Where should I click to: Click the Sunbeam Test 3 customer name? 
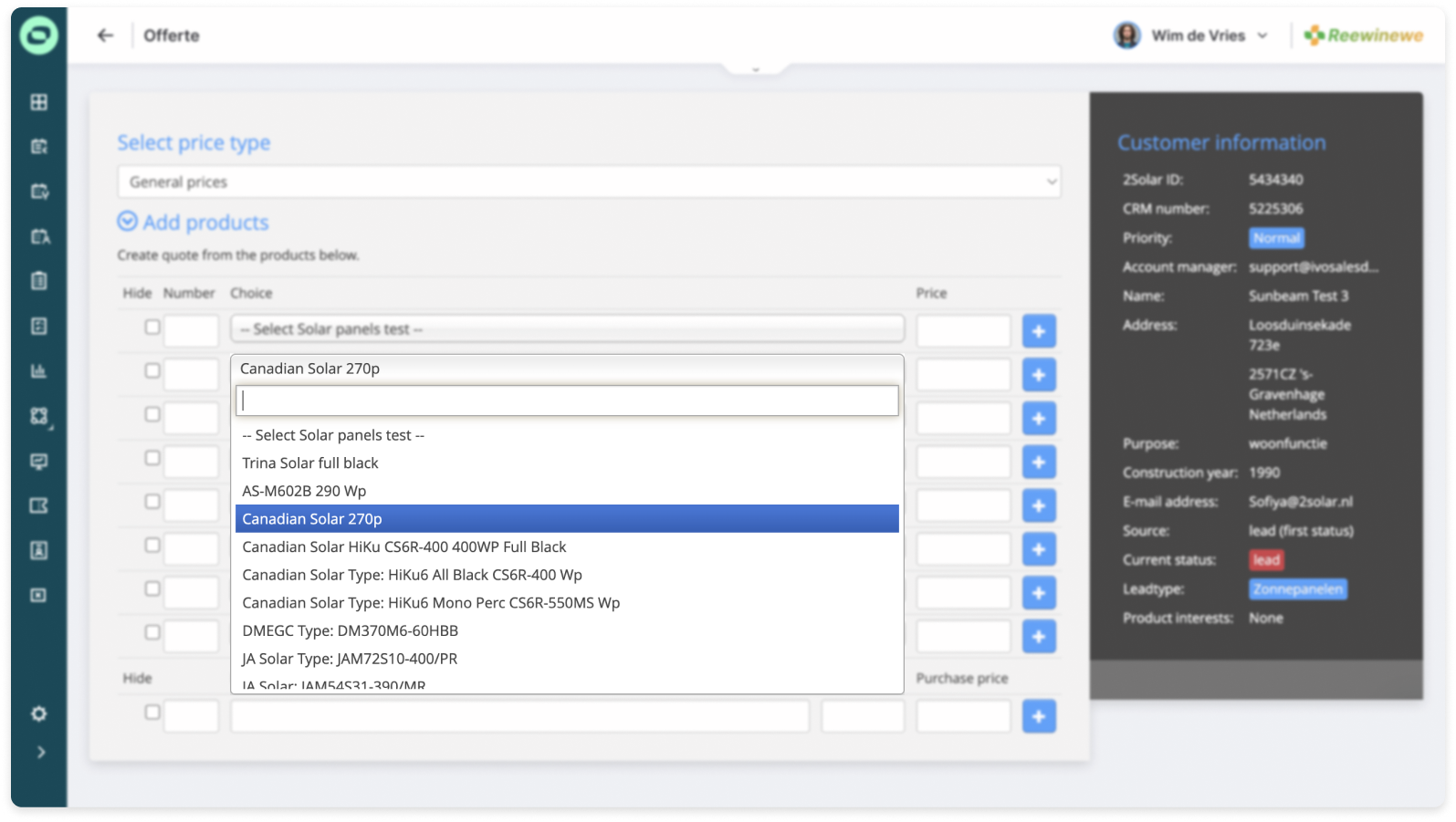tap(1298, 296)
